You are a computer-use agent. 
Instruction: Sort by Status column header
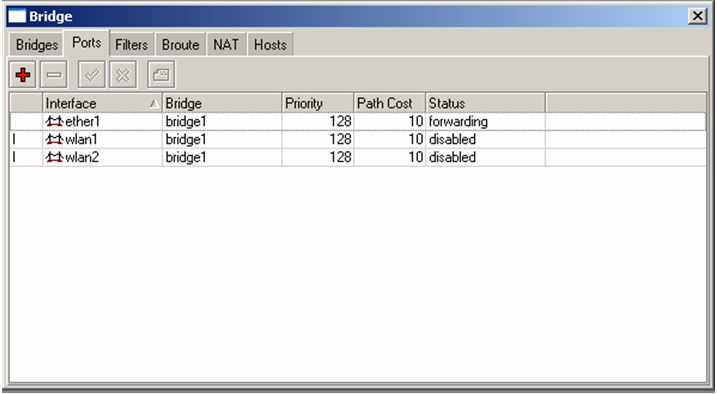pos(485,103)
